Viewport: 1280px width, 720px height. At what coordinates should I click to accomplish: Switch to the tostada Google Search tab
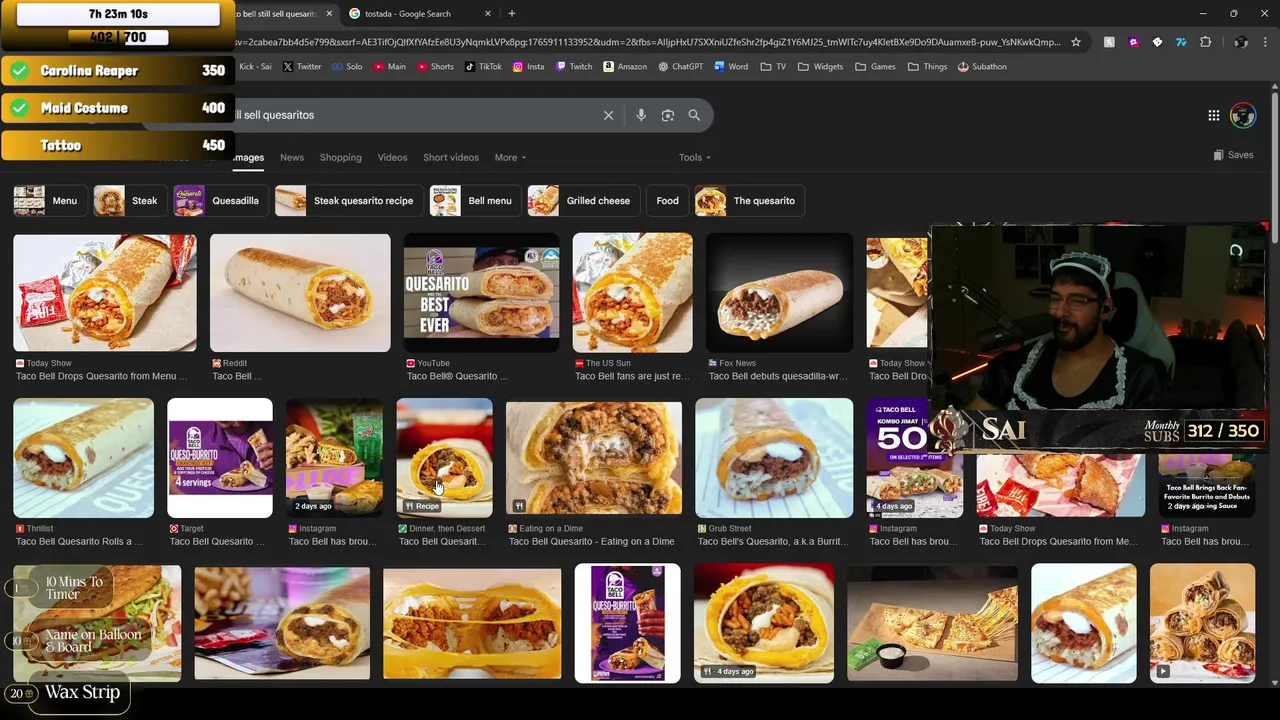pyautogui.click(x=420, y=14)
